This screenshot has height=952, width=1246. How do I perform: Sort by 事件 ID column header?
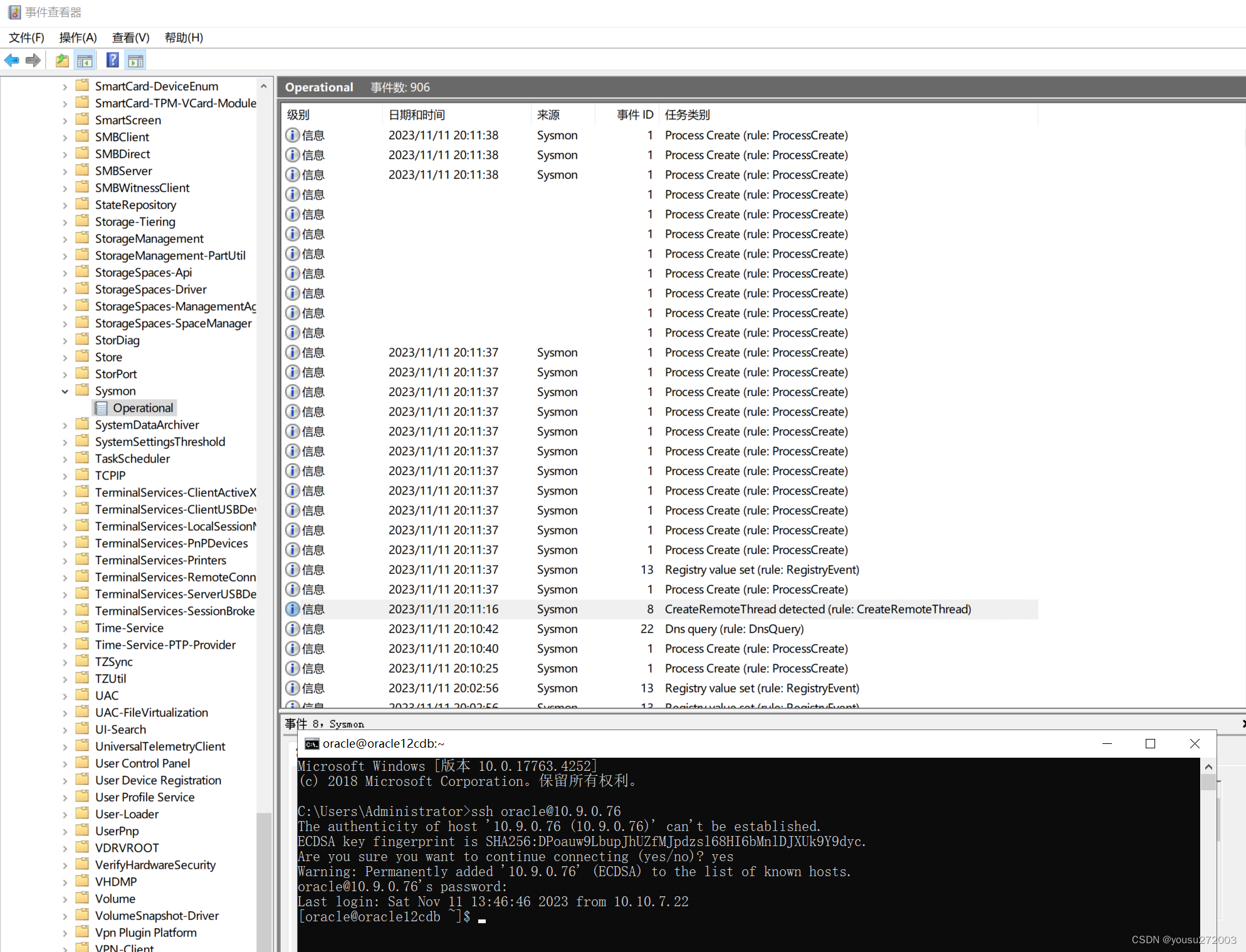point(634,115)
